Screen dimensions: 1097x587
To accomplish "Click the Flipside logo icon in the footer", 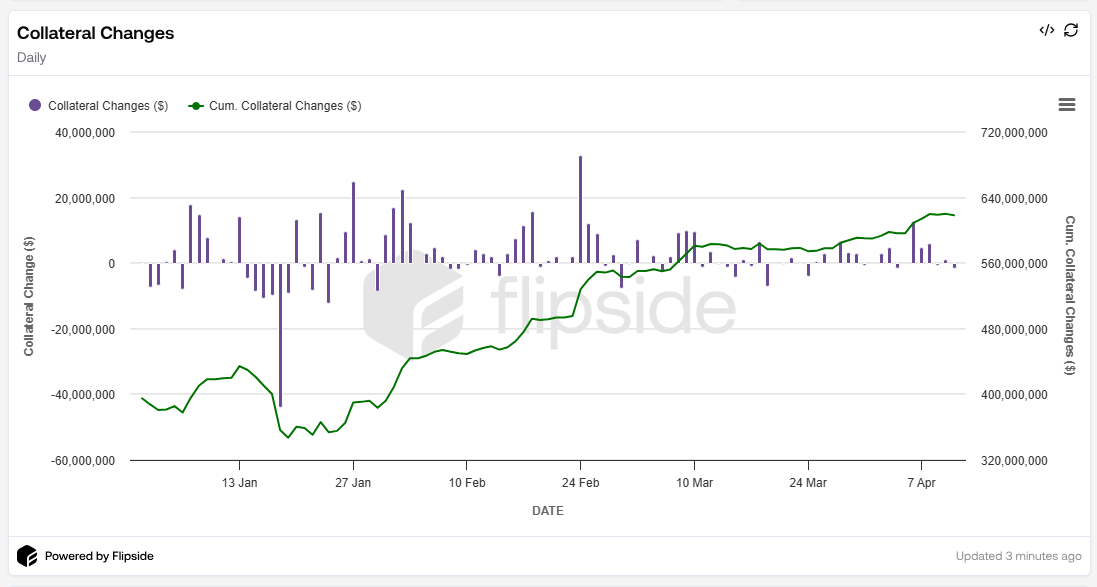I will [27, 556].
